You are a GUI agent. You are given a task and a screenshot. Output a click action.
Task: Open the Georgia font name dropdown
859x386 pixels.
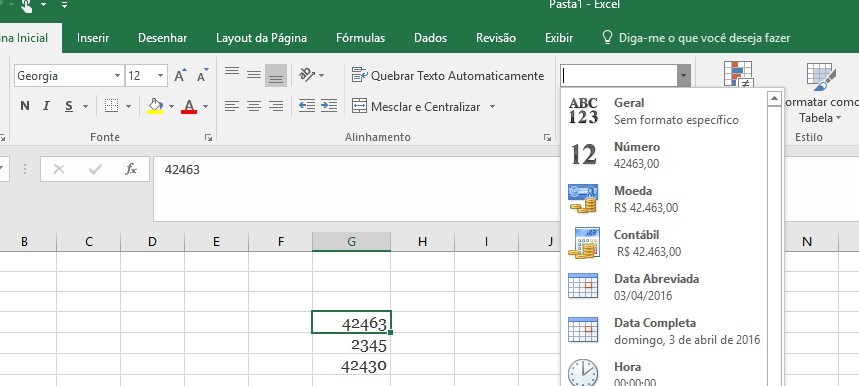(x=118, y=76)
